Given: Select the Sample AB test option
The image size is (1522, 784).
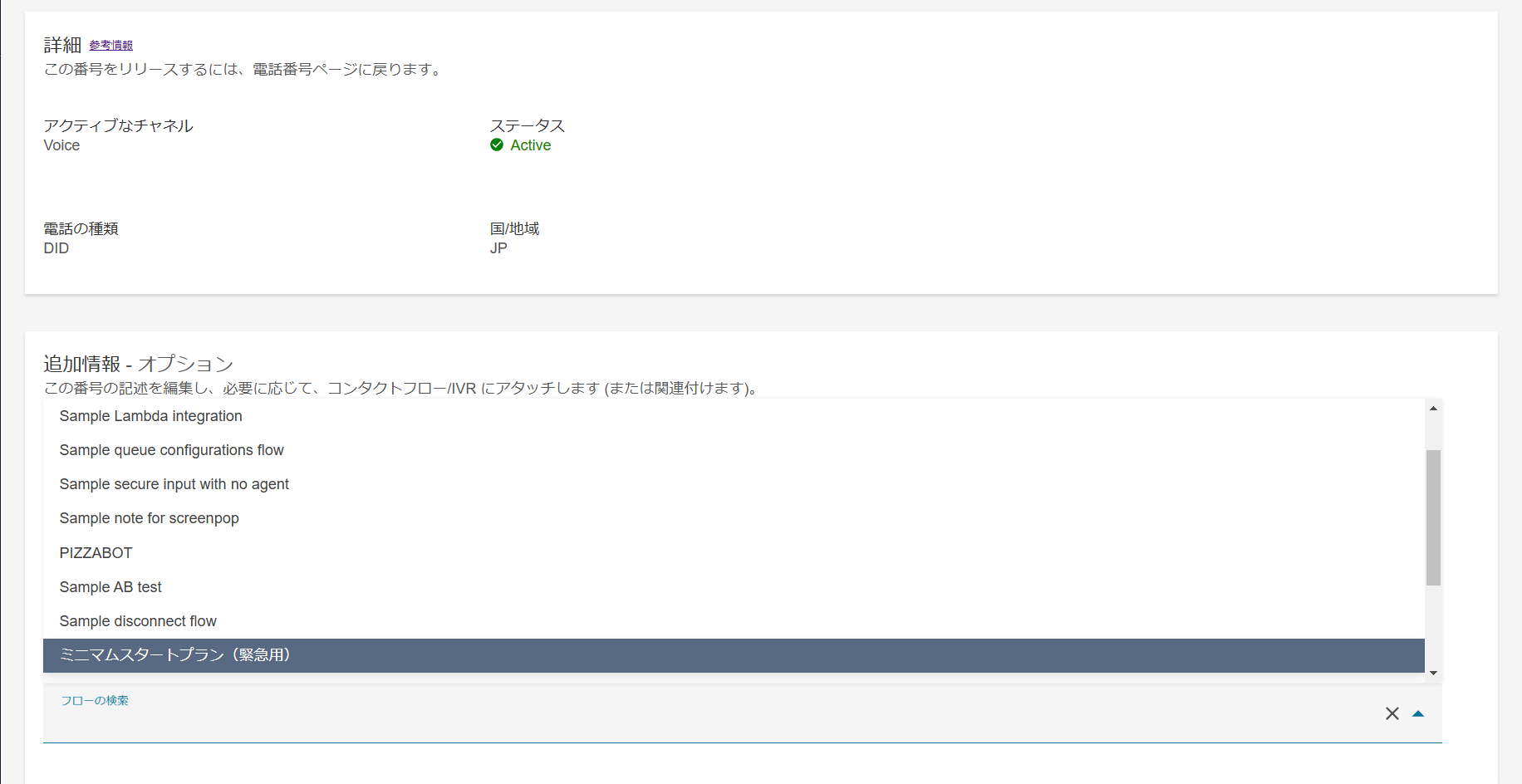Looking at the screenshot, I should pos(110,587).
